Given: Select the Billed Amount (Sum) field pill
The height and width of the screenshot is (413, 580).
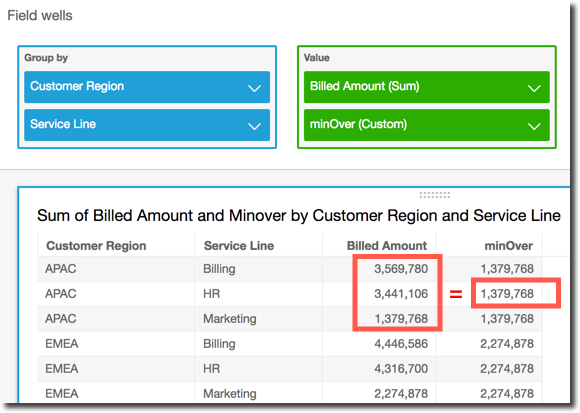Looking at the screenshot, I should click(x=426, y=87).
